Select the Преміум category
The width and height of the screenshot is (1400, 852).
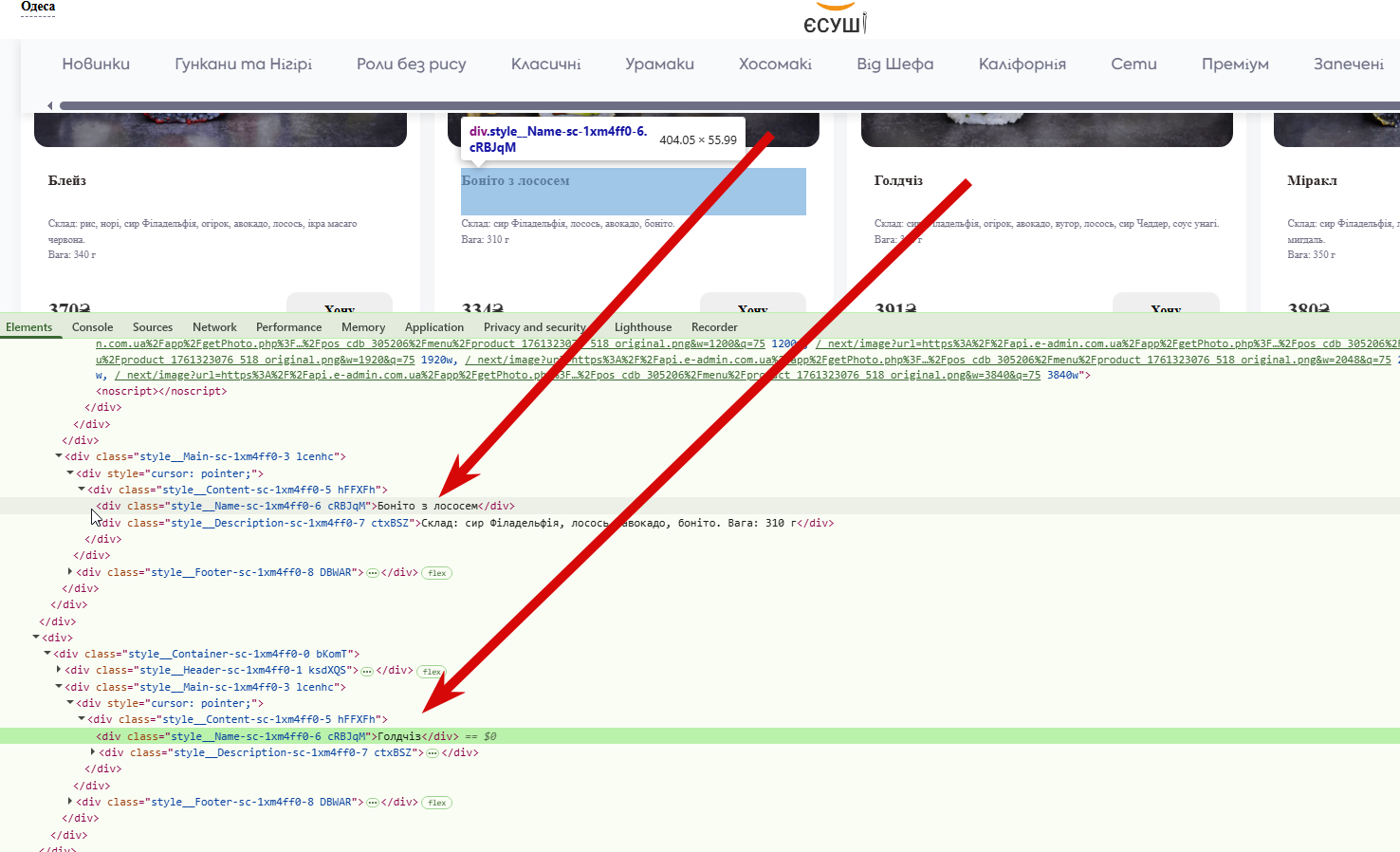[x=1235, y=64]
